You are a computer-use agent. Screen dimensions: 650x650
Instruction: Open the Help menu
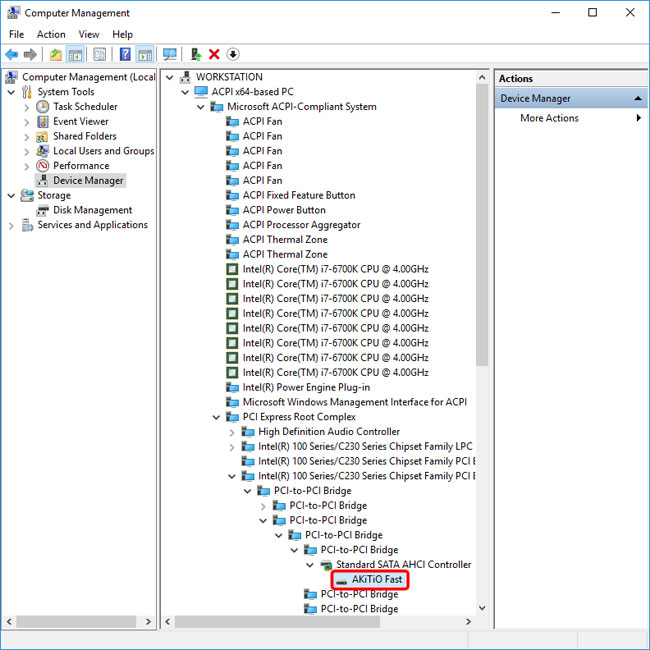(122, 34)
